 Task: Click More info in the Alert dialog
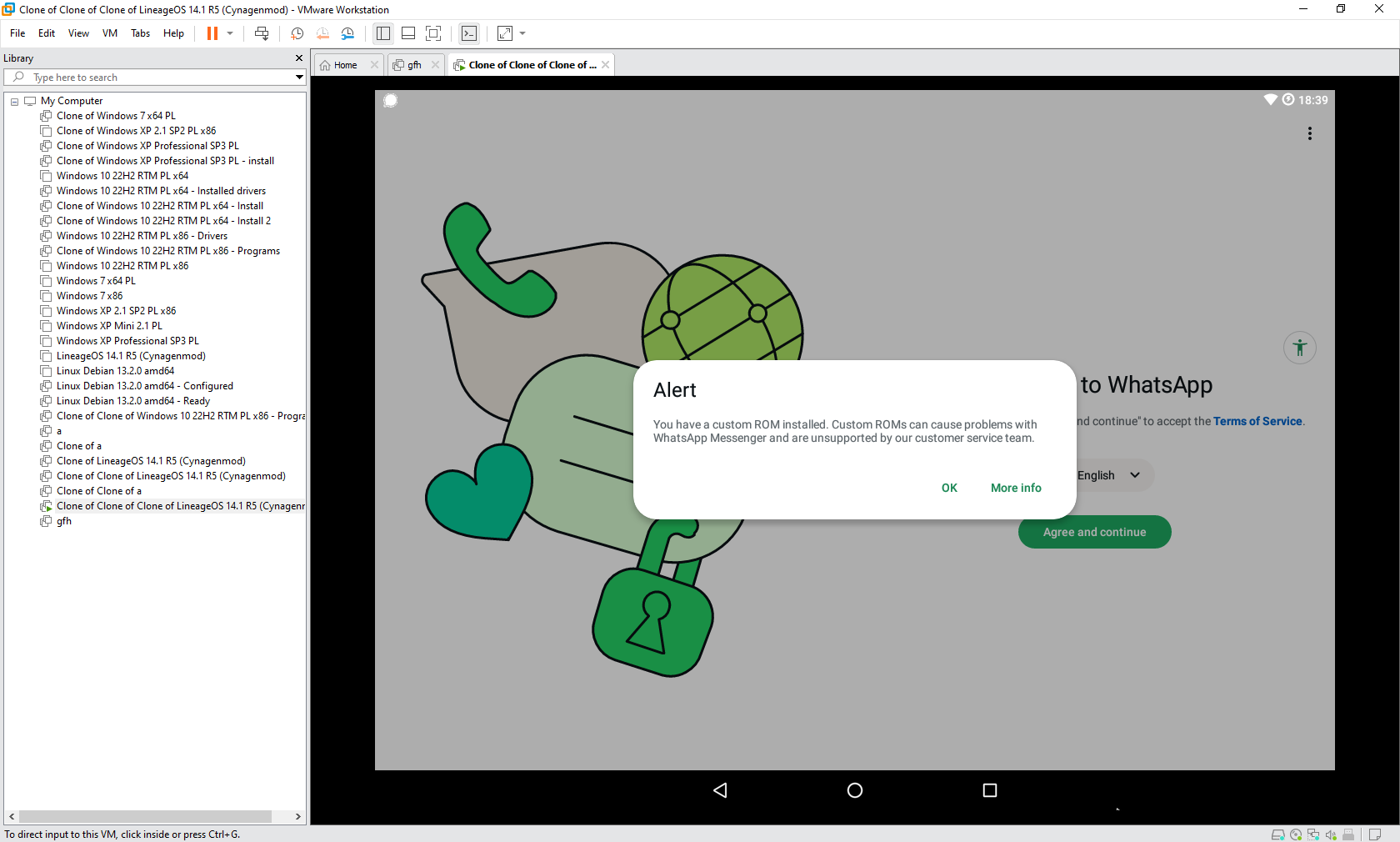[x=1016, y=488]
